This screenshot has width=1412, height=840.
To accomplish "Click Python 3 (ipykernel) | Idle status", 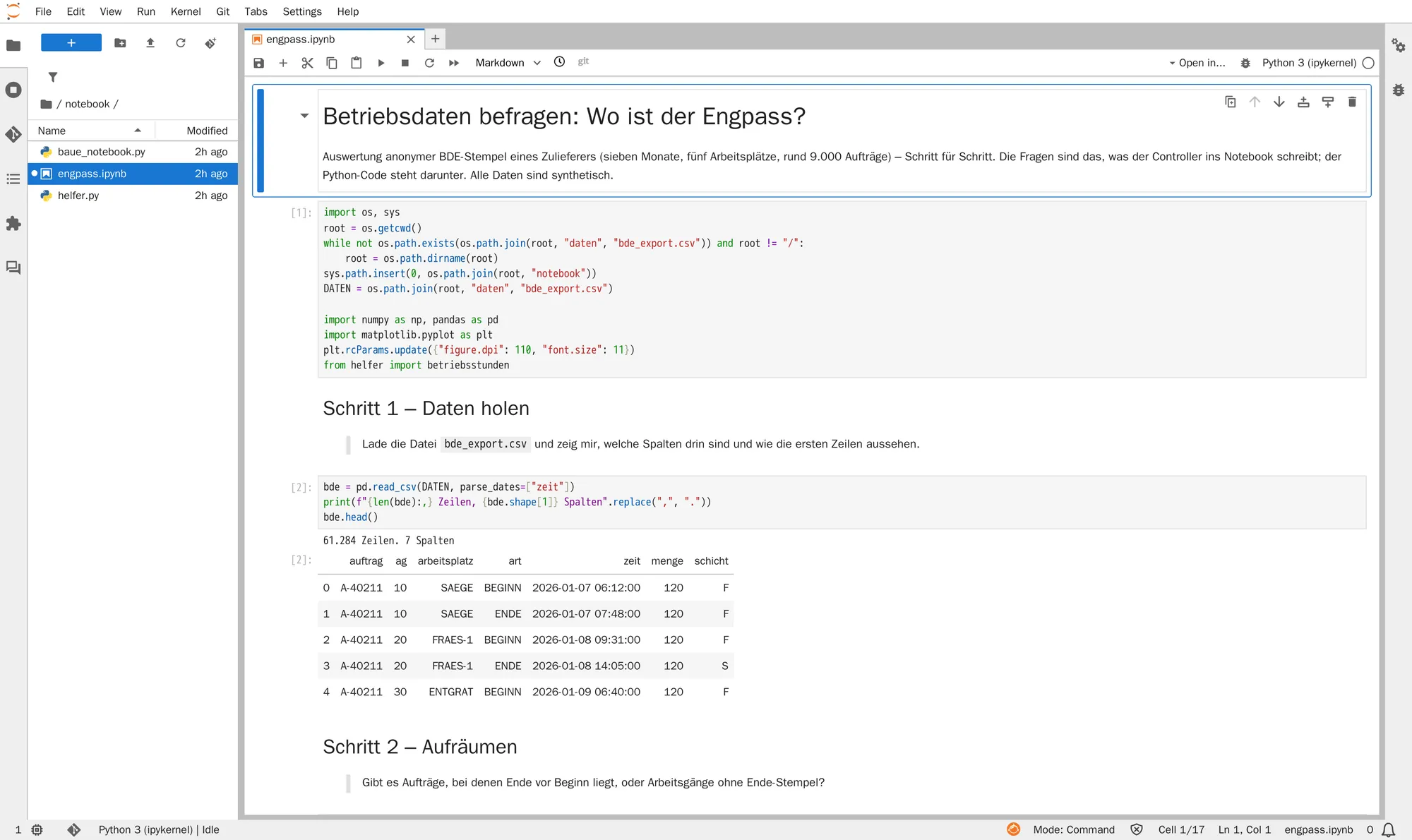I will click(x=159, y=830).
